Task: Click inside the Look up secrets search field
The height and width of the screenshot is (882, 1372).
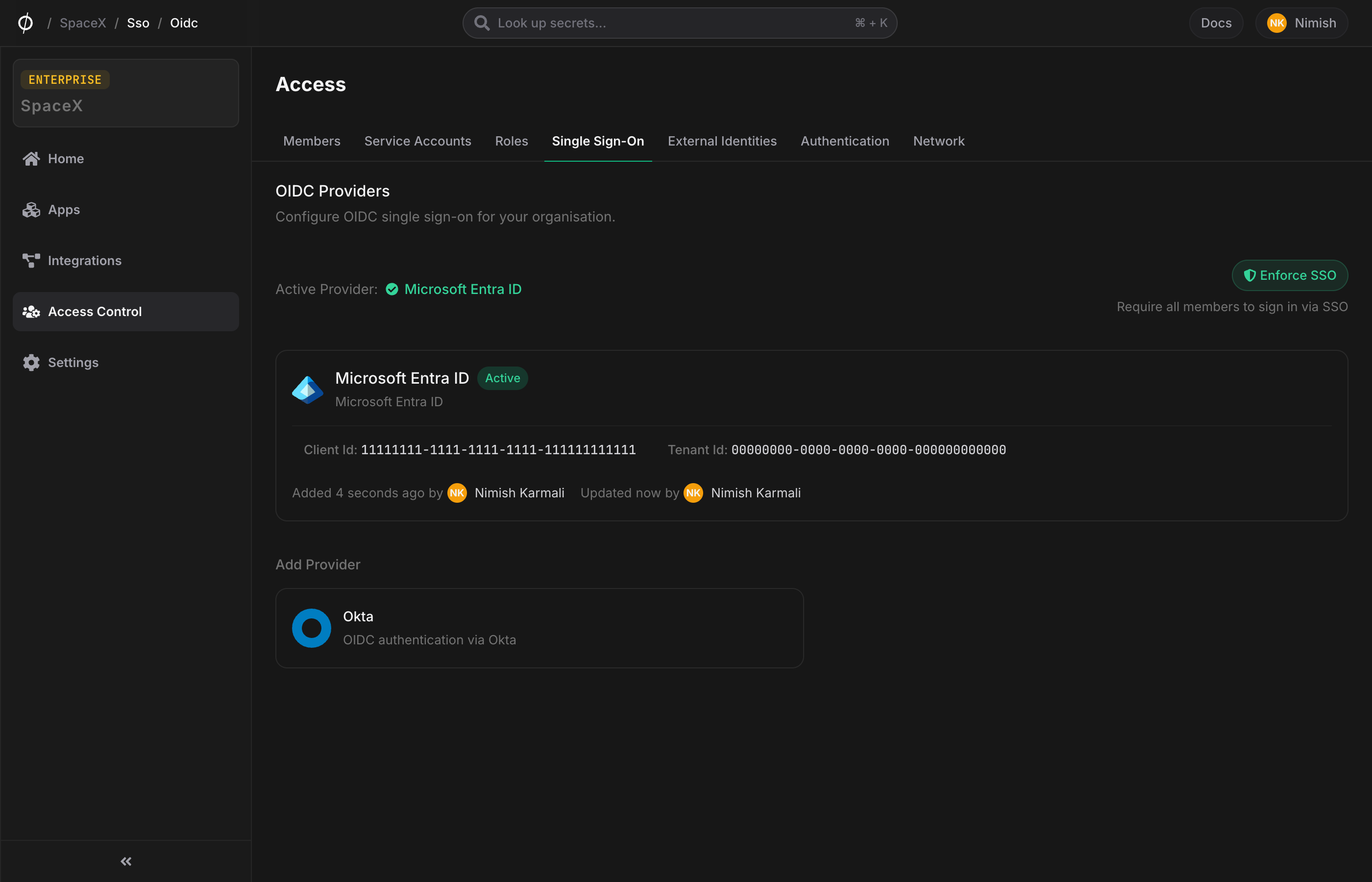Action: (659, 23)
